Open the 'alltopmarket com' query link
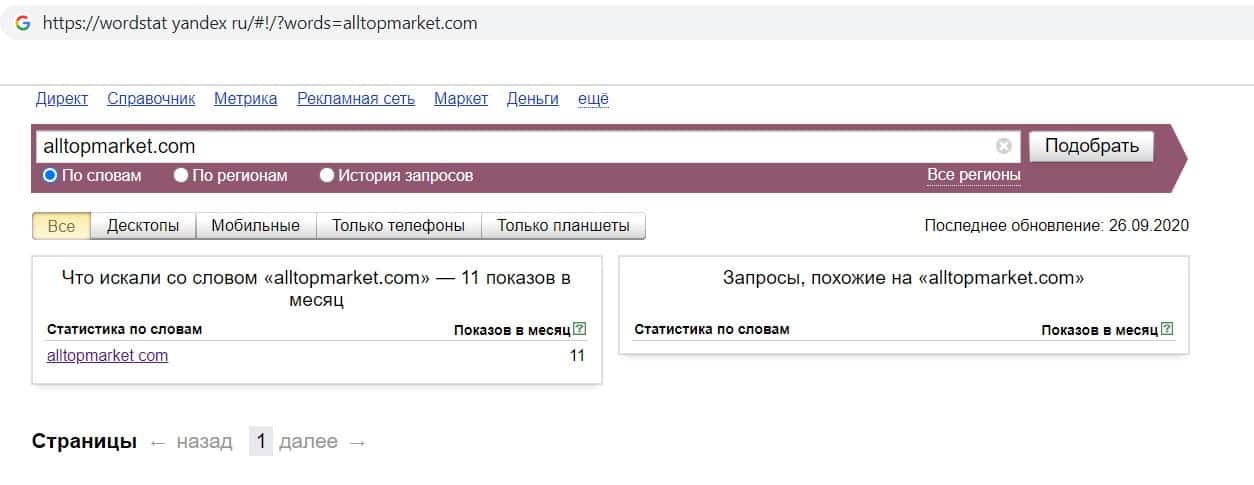The width and height of the screenshot is (1254, 485). pos(107,355)
